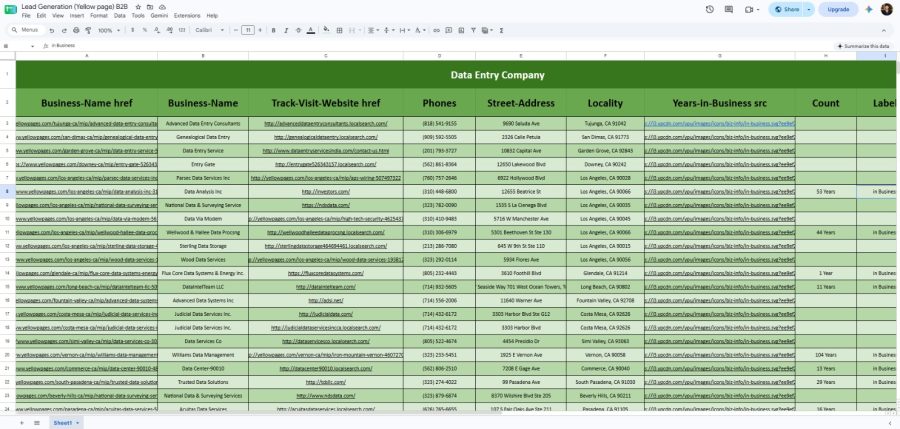Screen dimensions: 900x429
Task: Toggle bold formatting
Action: (273, 30)
